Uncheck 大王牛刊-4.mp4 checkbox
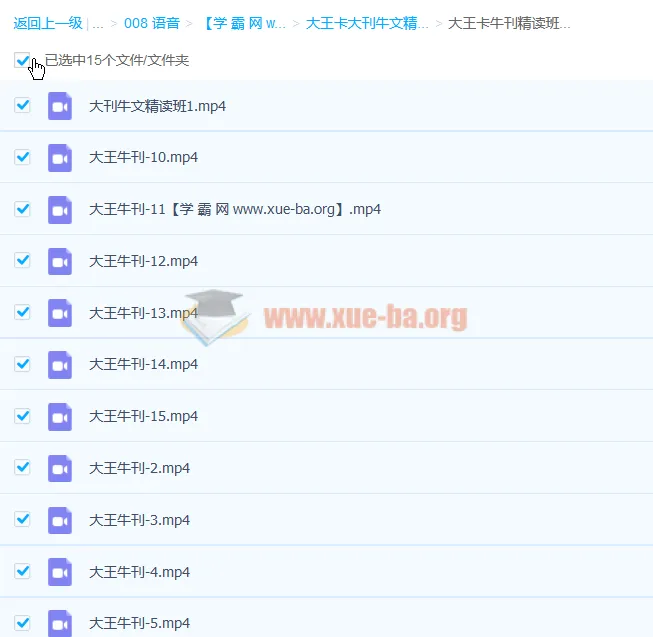Image resolution: width=653 pixels, height=637 pixels. pos(22,571)
